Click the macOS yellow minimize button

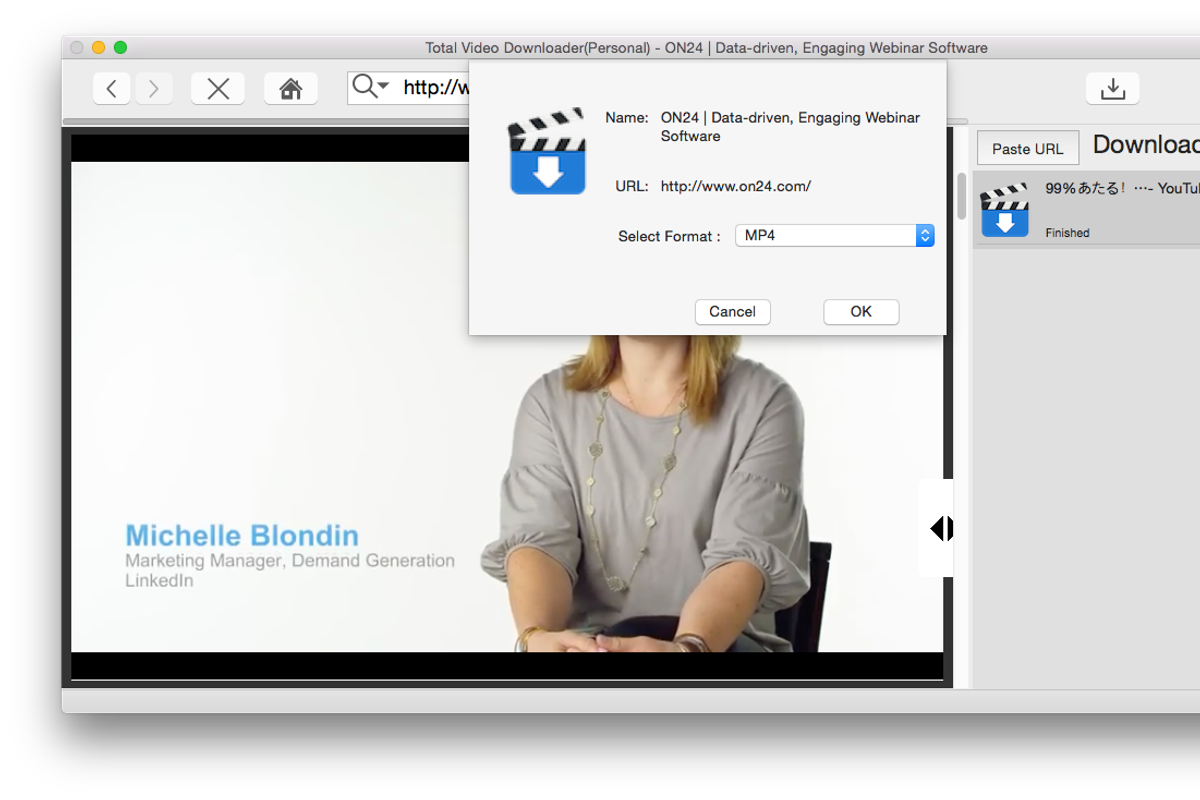pyautogui.click(x=98, y=48)
